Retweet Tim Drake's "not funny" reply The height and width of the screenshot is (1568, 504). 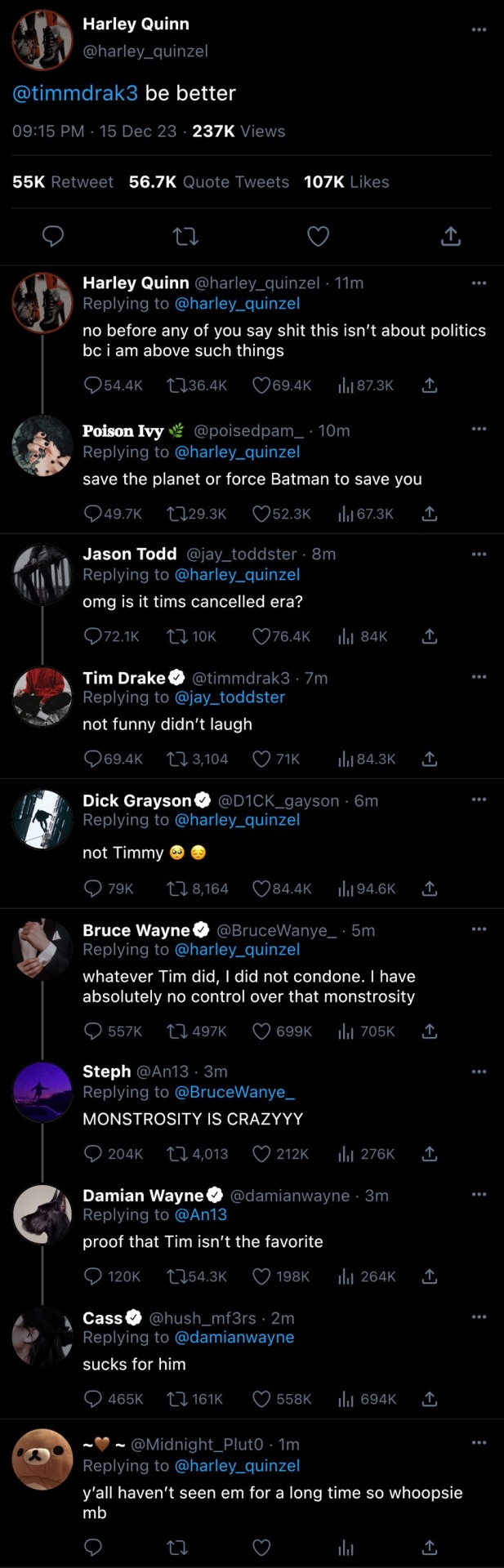click(x=176, y=759)
